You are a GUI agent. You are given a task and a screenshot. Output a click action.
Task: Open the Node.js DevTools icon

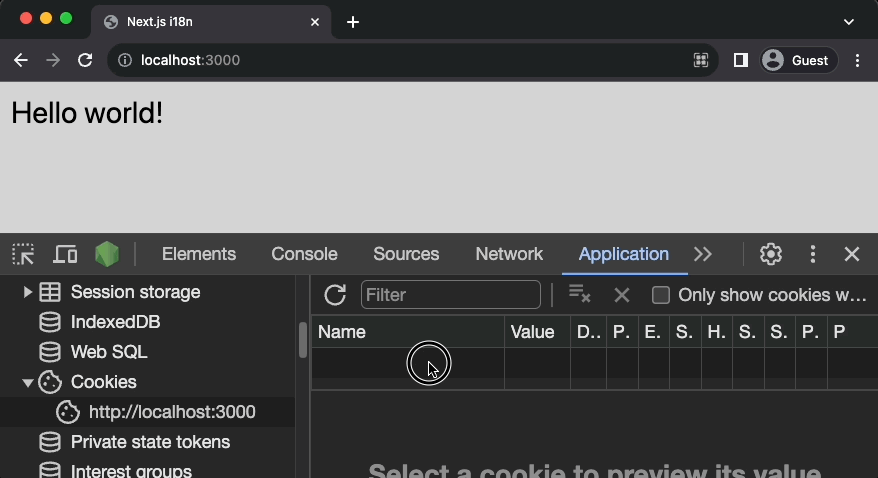point(107,254)
